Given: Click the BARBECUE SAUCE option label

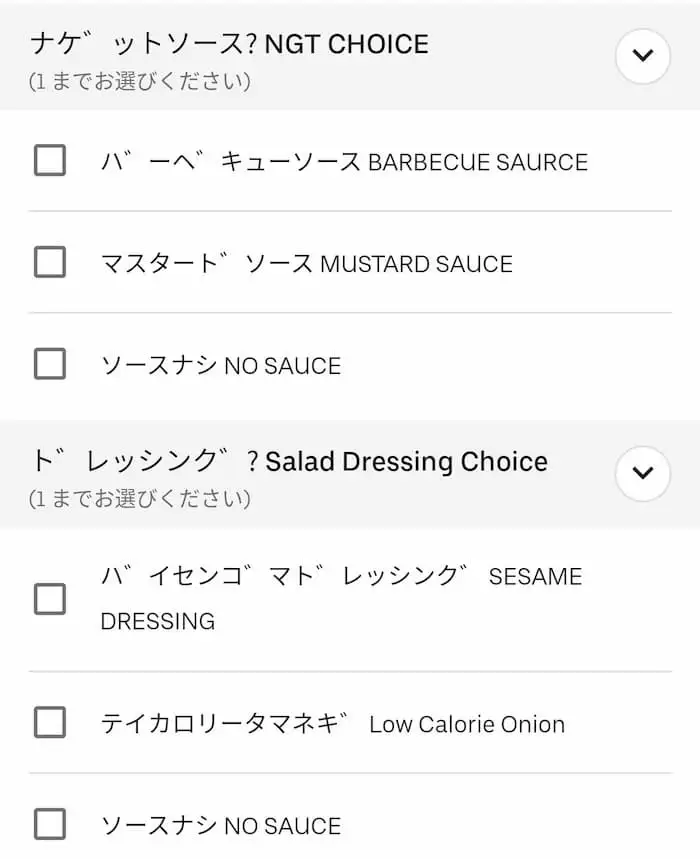Looking at the screenshot, I should click(344, 162).
